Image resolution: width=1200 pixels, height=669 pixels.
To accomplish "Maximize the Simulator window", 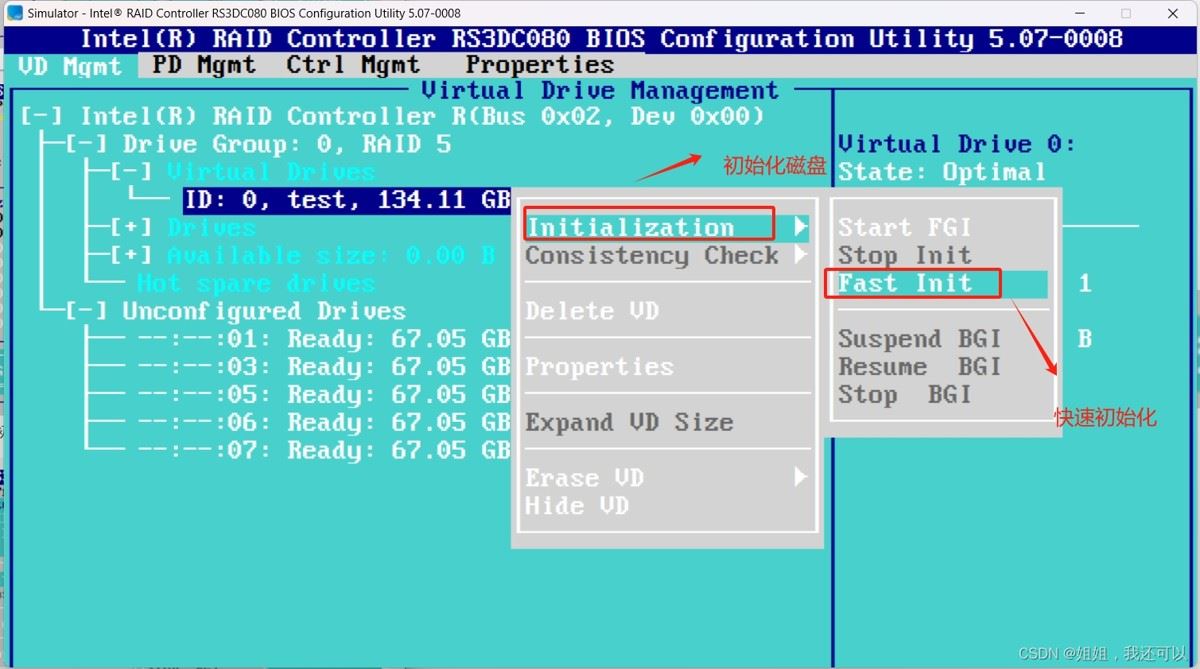I will (x=1126, y=13).
